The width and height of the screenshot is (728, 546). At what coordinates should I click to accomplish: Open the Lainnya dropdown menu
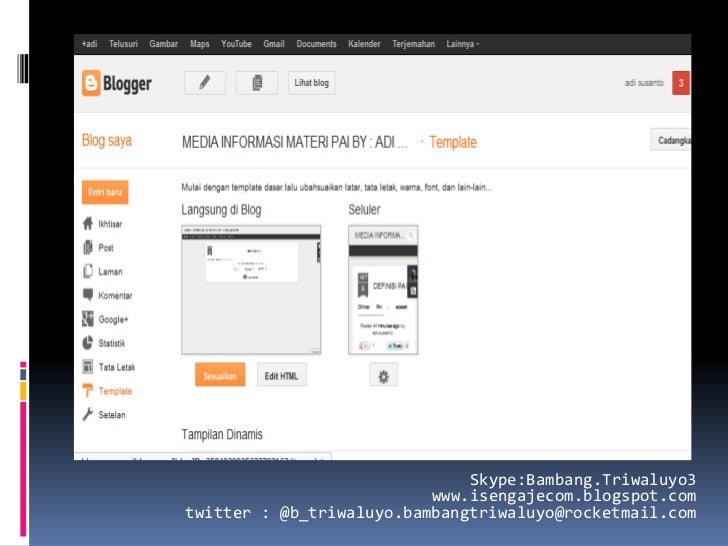point(462,44)
